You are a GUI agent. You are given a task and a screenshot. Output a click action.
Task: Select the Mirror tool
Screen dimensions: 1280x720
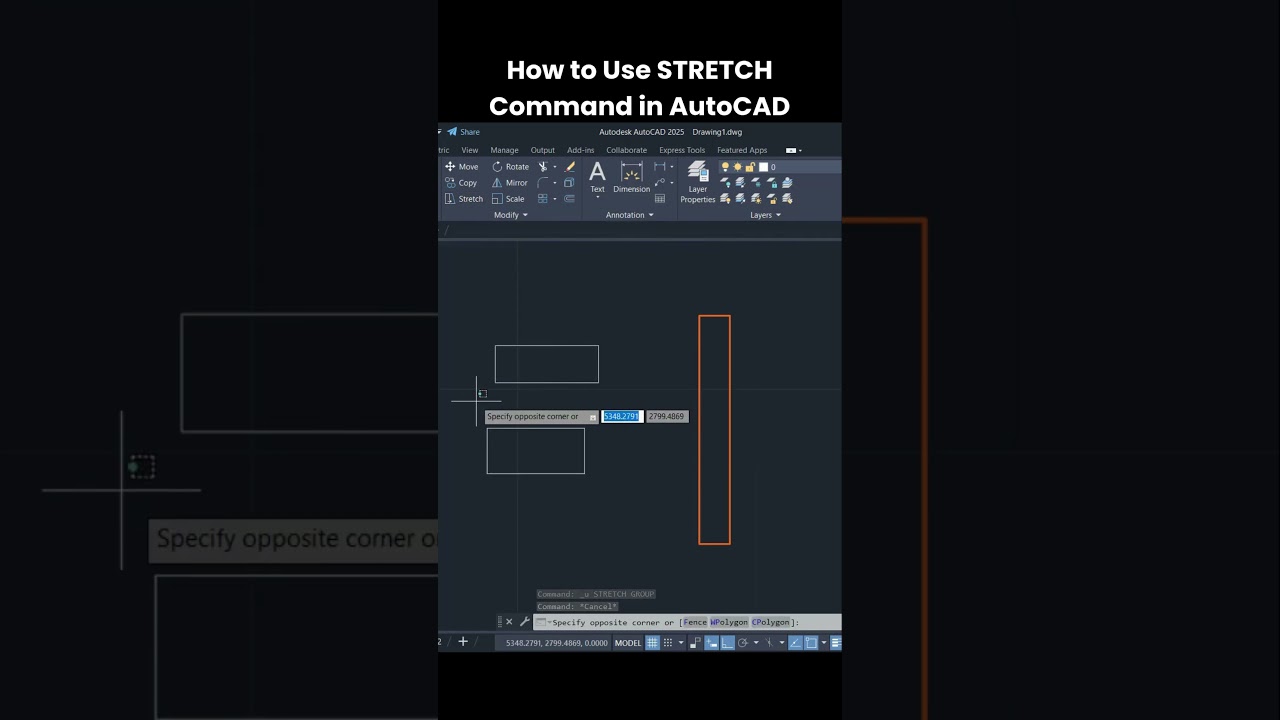click(x=510, y=183)
